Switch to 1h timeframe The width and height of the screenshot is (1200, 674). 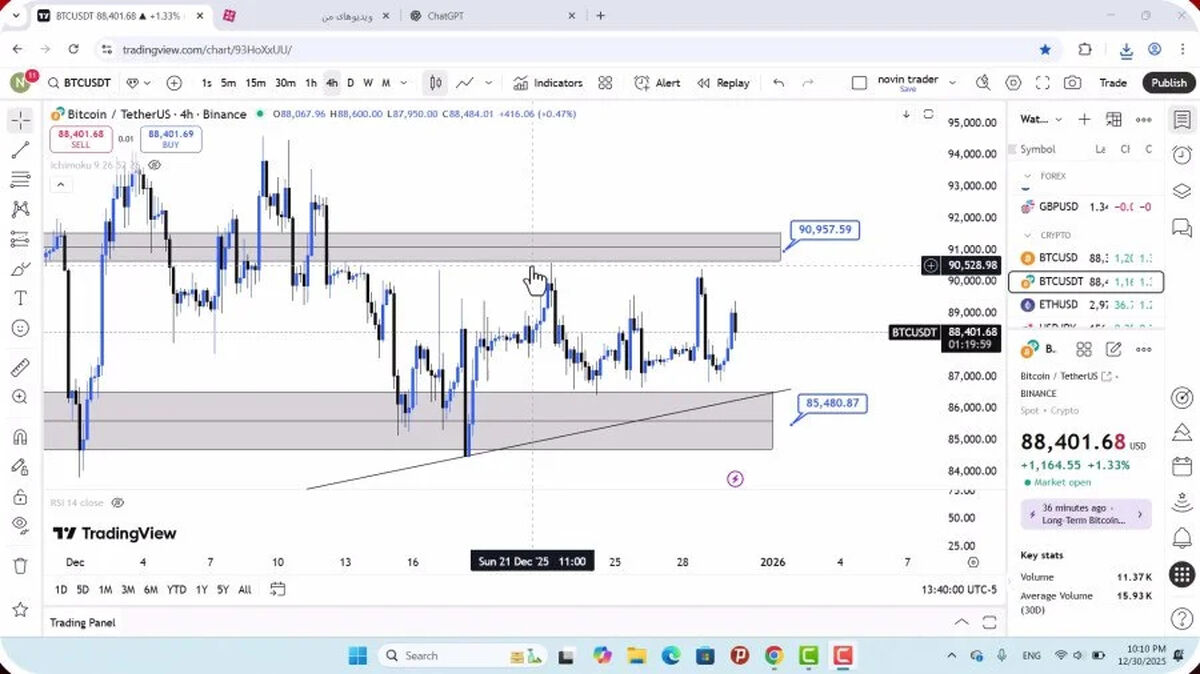(311, 83)
